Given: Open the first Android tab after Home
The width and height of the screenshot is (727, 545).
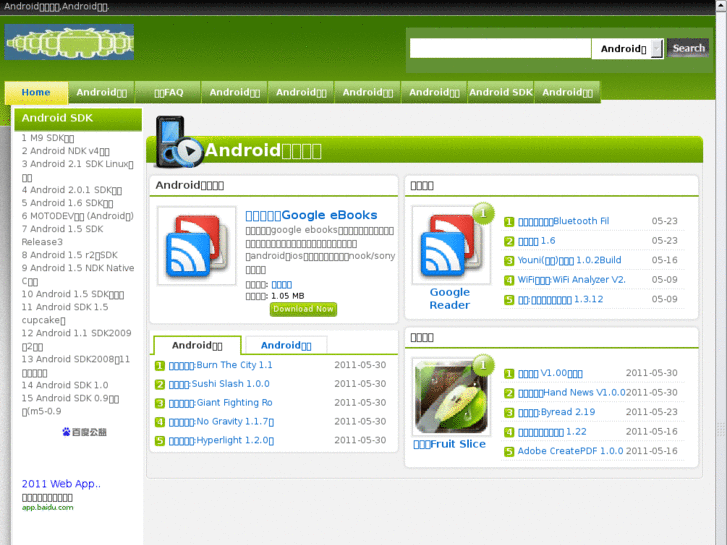Looking at the screenshot, I should pos(102,92).
